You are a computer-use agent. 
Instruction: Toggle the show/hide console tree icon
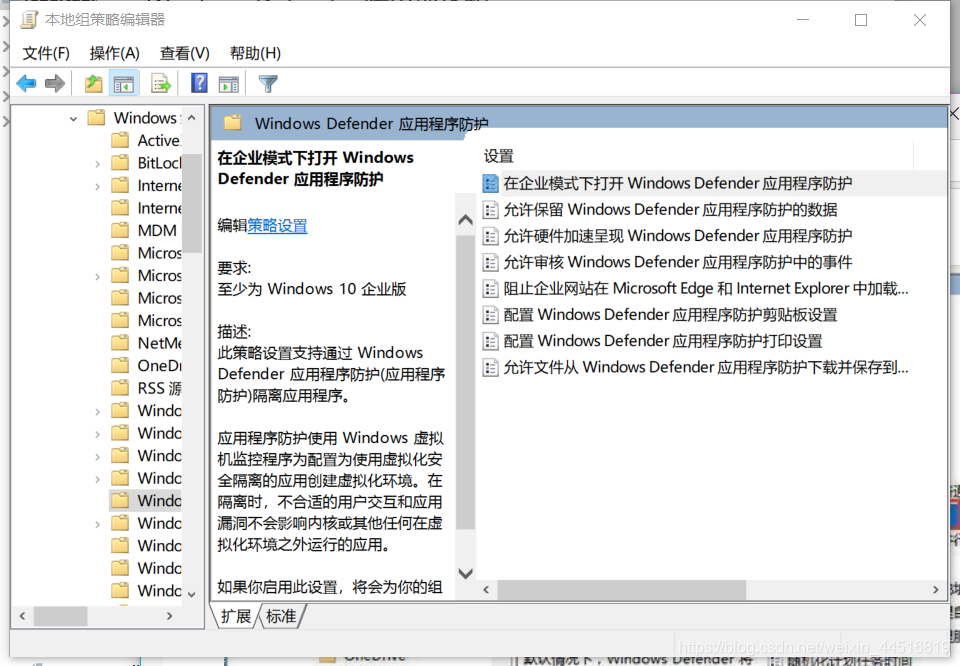pos(124,83)
